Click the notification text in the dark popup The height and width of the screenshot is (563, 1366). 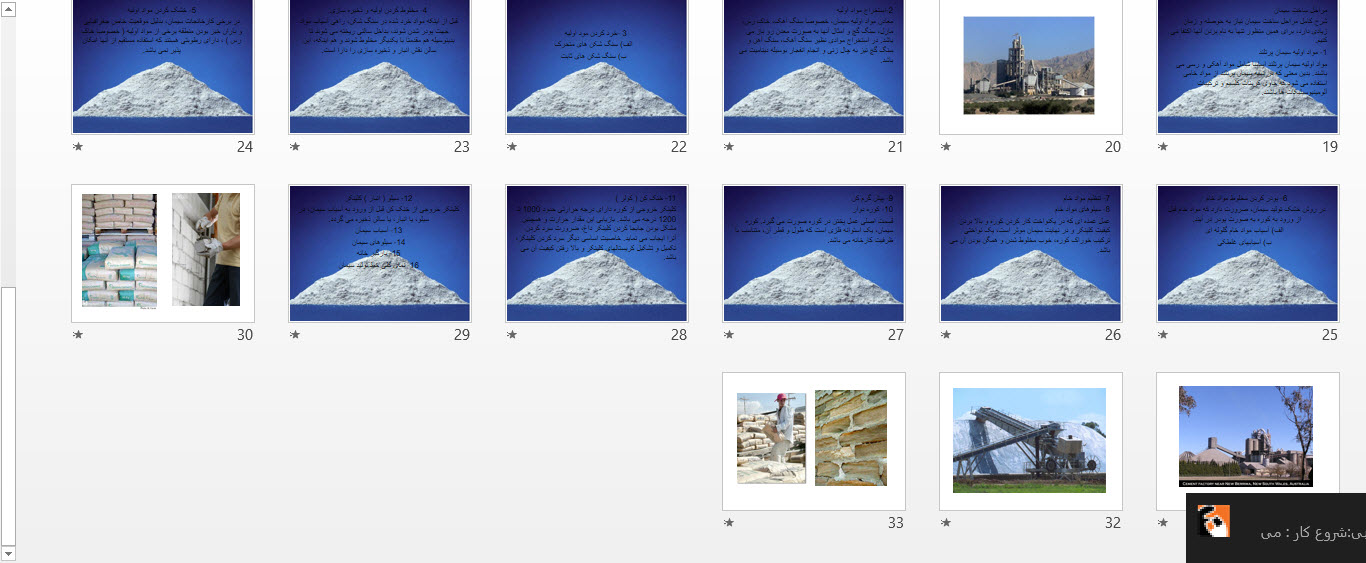click(x=1313, y=532)
